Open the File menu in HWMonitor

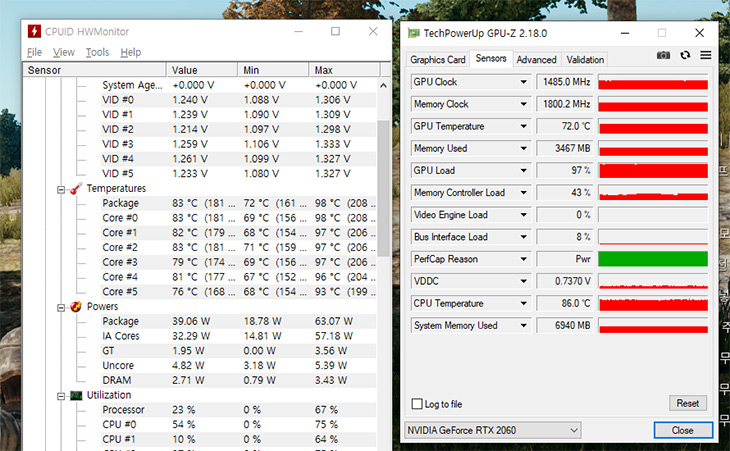(34, 52)
